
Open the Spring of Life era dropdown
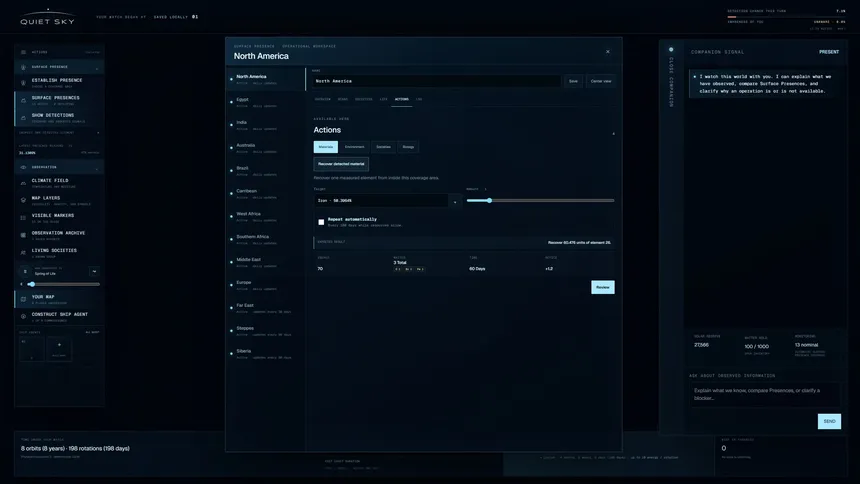94,271
